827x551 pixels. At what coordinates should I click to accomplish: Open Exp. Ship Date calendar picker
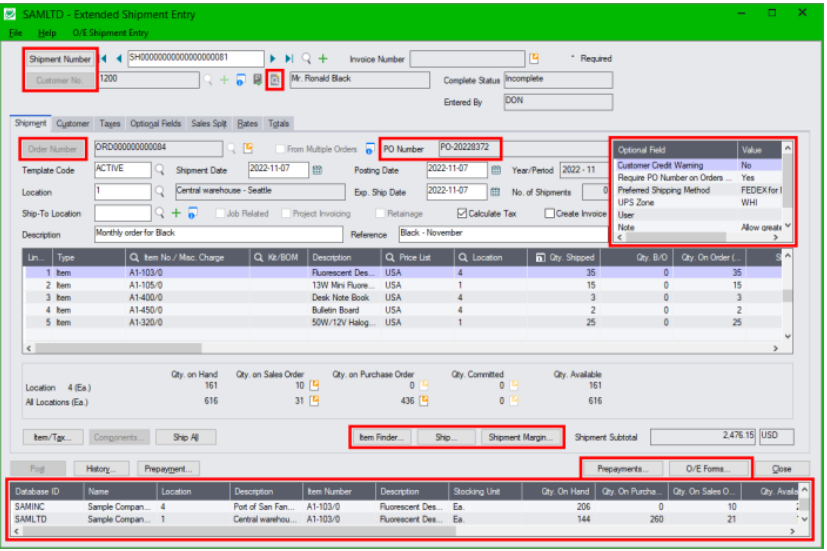495,192
